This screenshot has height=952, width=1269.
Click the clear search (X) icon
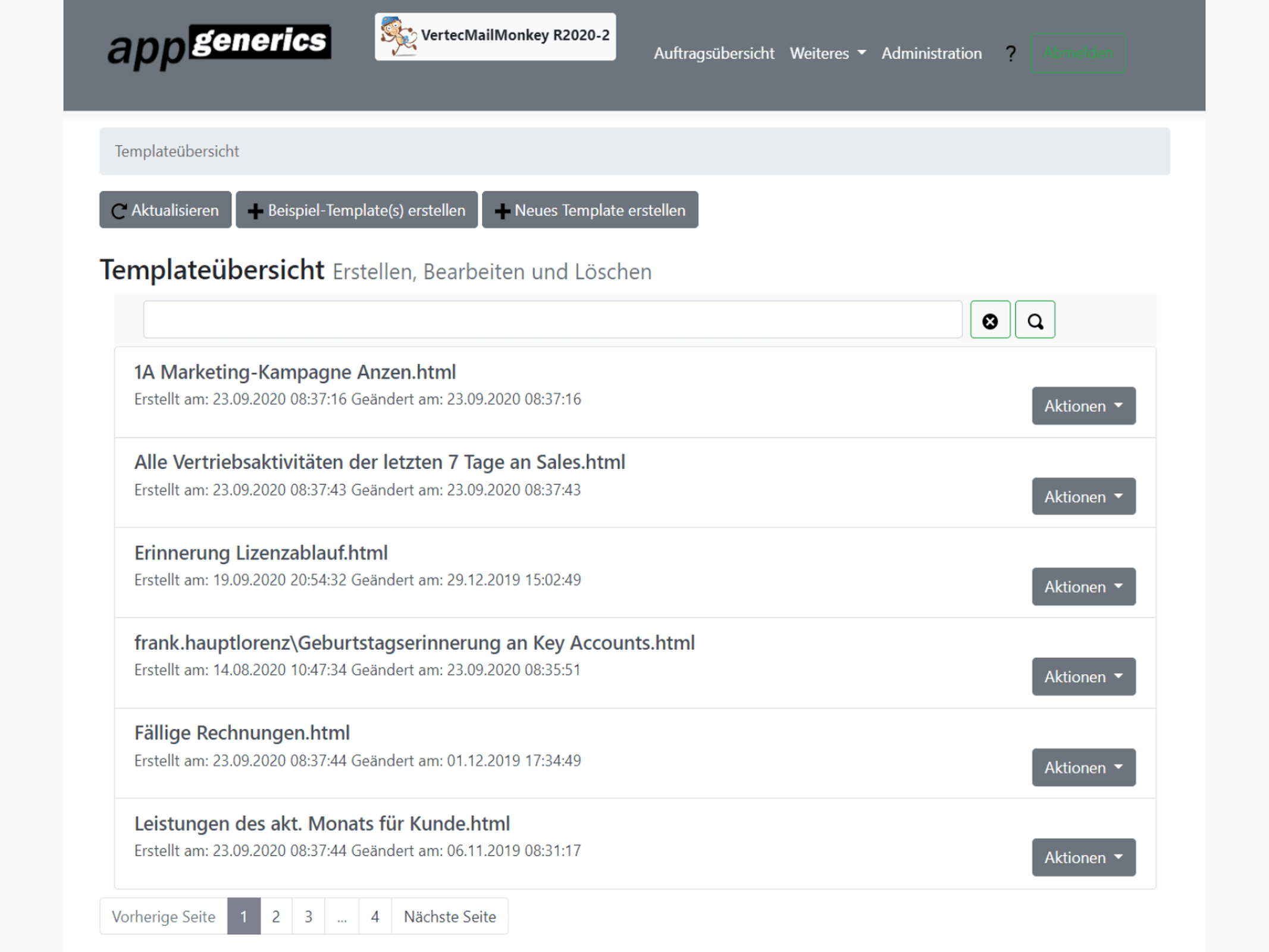(x=989, y=320)
